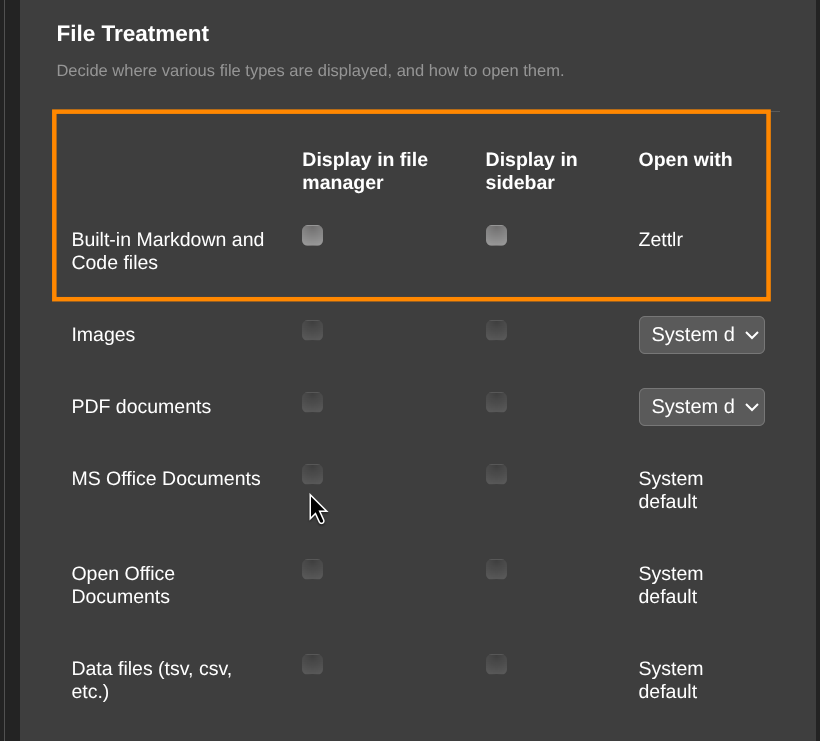Toggle sidebar display for Markdown and Code files
Image resolution: width=820 pixels, height=741 pixels.
pyautogui.click(x=496, y=236)
